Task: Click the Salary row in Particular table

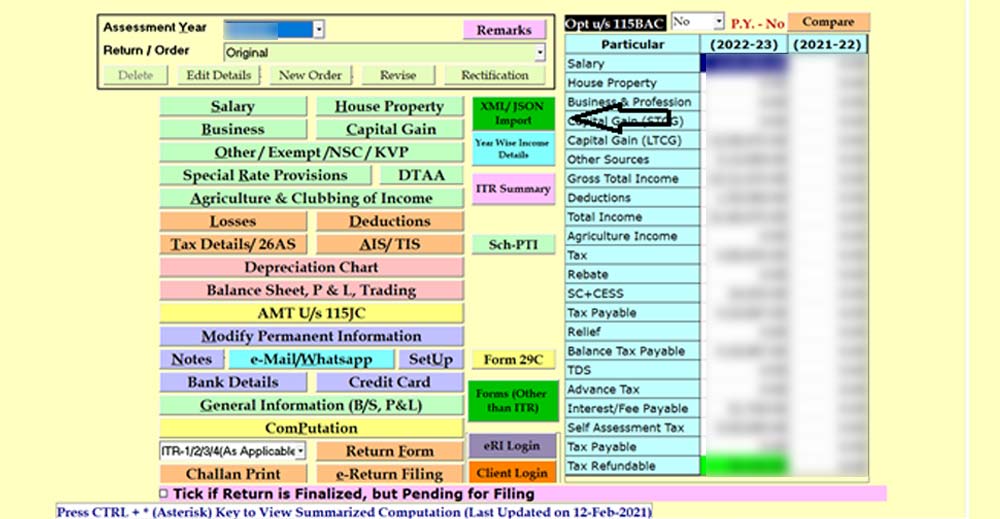Action: 632,64
